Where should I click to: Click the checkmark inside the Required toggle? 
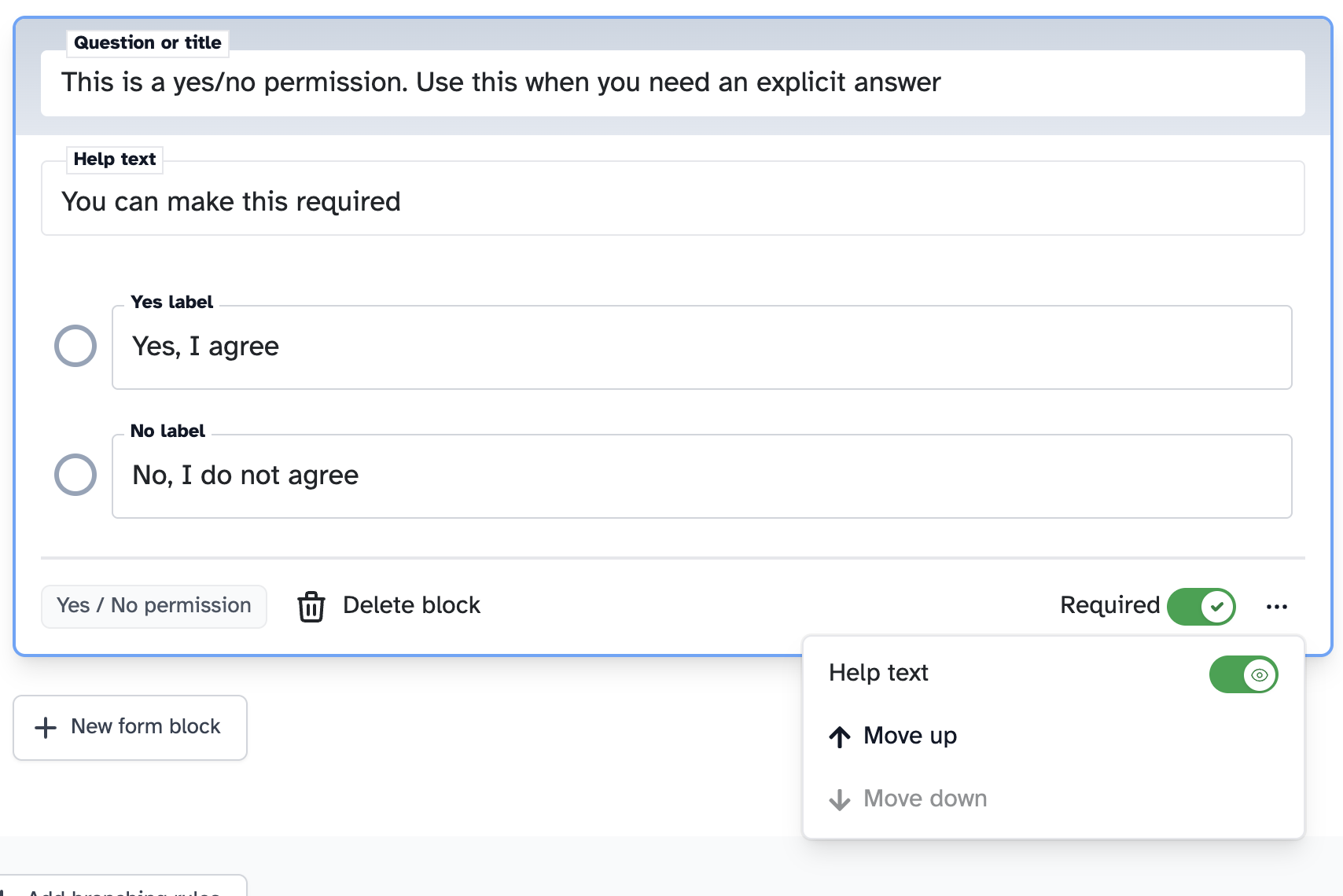[1217, 606]
